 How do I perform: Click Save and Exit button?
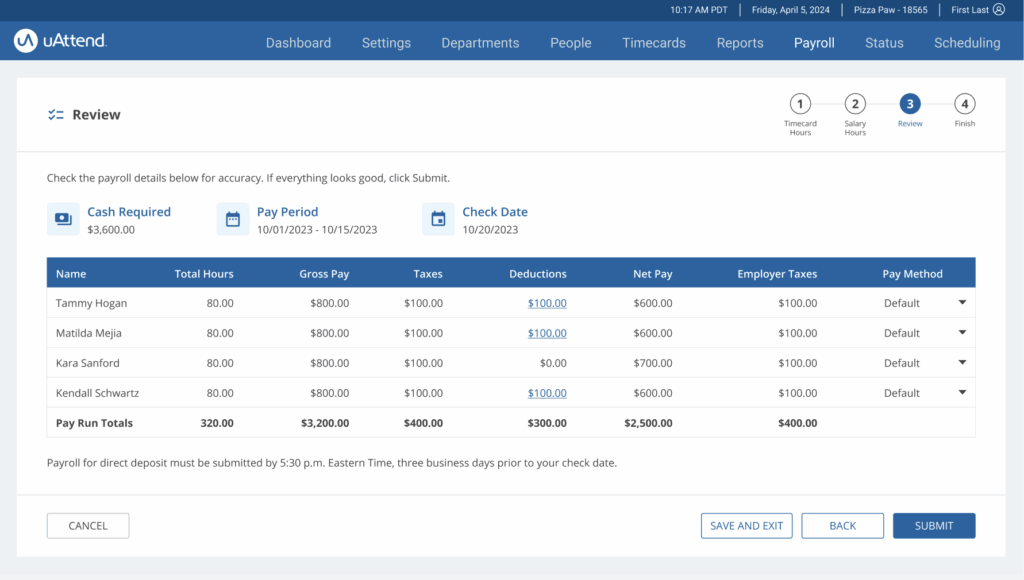point(746,526)
